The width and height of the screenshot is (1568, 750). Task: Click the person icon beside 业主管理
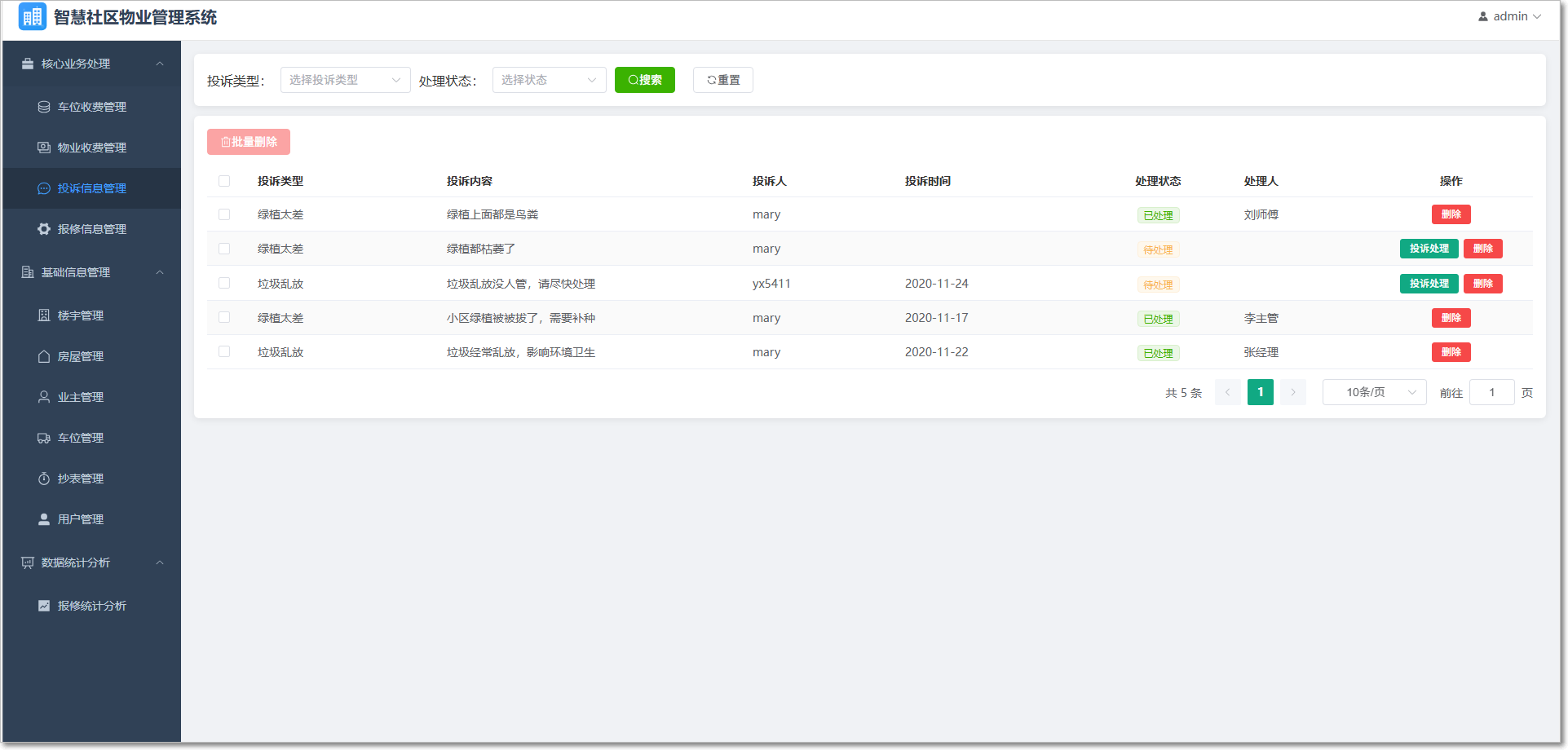pyautogui.click(x=44, y=397)
